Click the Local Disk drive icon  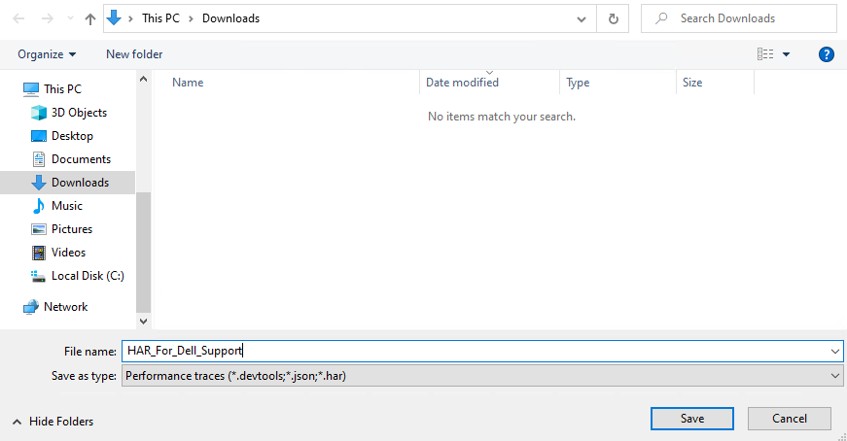click(38, 276)
